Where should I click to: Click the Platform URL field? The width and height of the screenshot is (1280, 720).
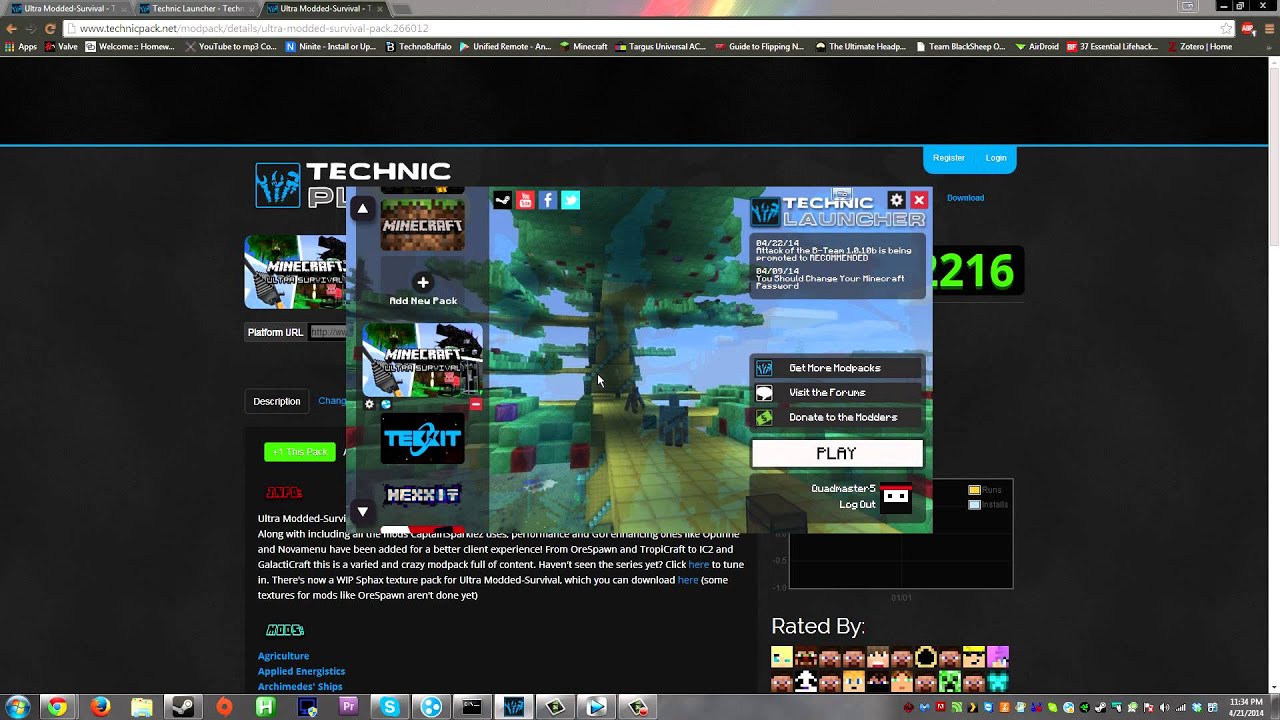(329, 332)
